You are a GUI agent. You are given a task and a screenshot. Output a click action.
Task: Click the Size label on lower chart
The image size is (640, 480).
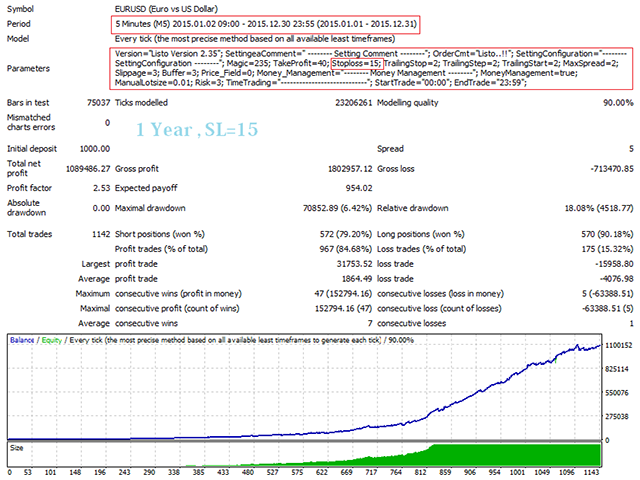tap(17, 448)
